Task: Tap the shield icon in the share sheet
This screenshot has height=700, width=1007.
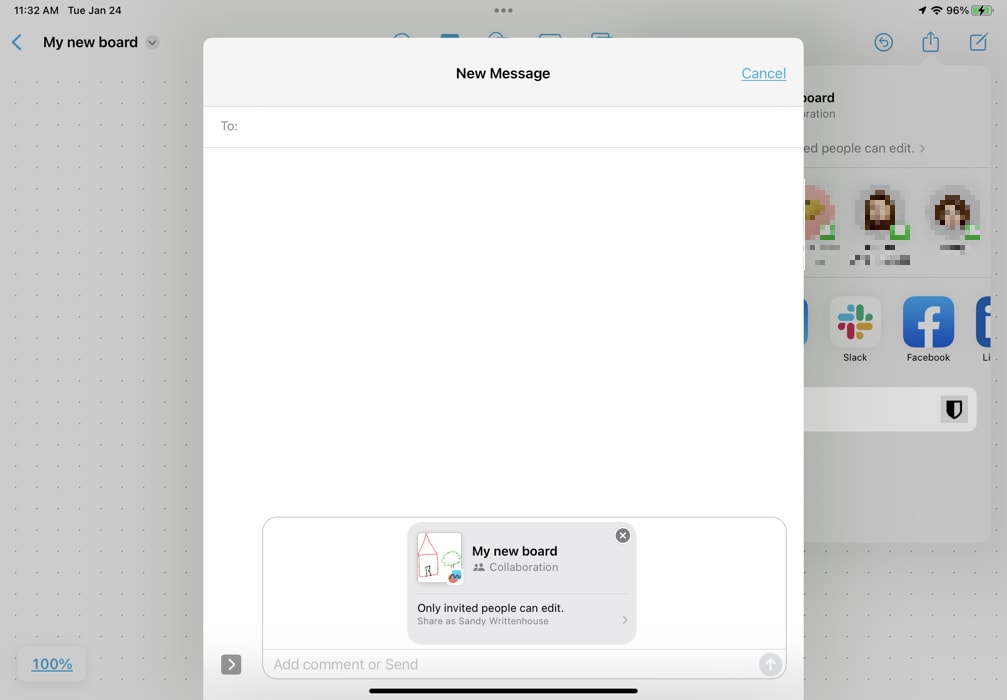Action: point(953,409)
